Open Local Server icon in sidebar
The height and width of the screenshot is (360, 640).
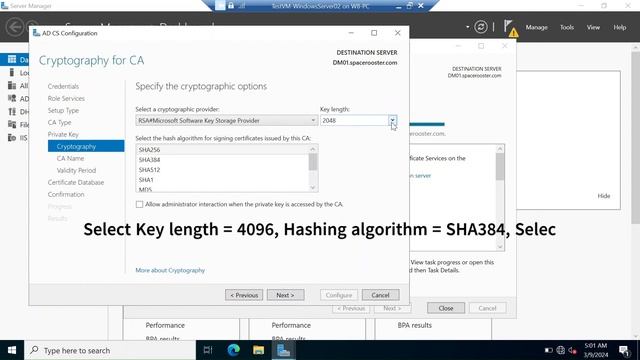pyautogui.click(x=12, y=72)
